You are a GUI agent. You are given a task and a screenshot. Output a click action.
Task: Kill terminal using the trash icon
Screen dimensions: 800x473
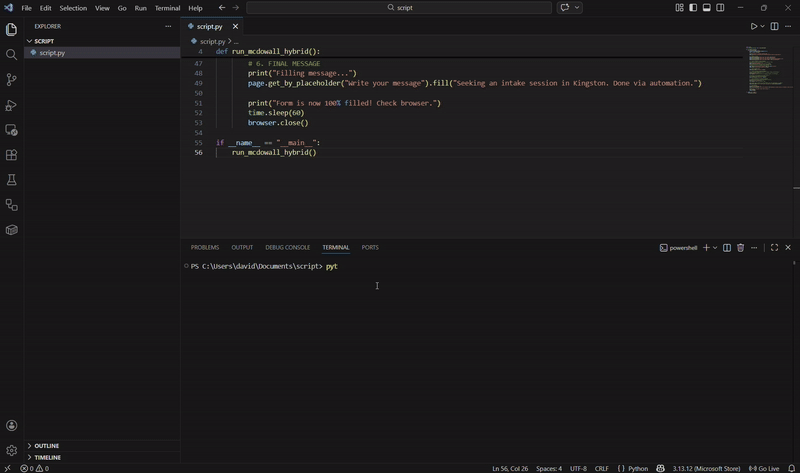[x=740, y=247]
